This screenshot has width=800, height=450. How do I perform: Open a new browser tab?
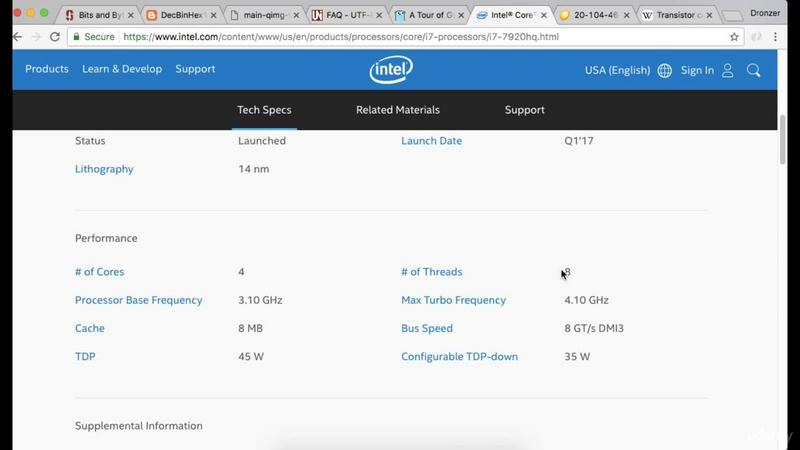point(733,16)
